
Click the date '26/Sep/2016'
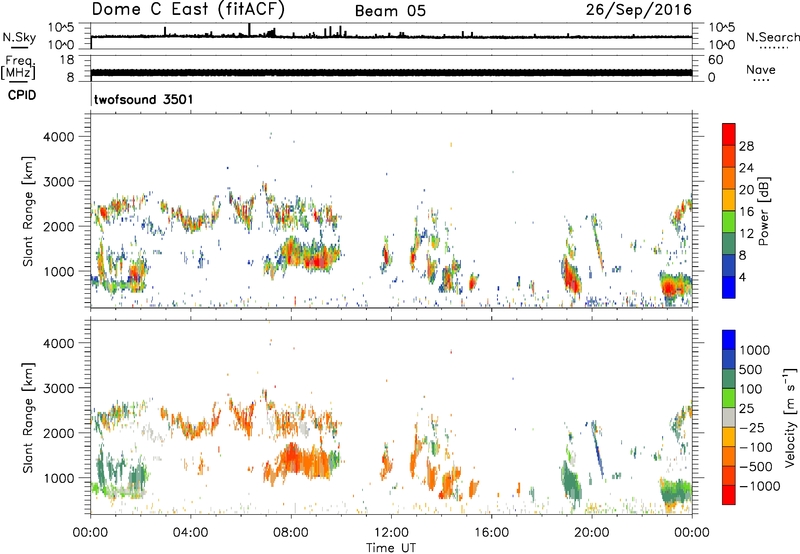pos(639,9)
